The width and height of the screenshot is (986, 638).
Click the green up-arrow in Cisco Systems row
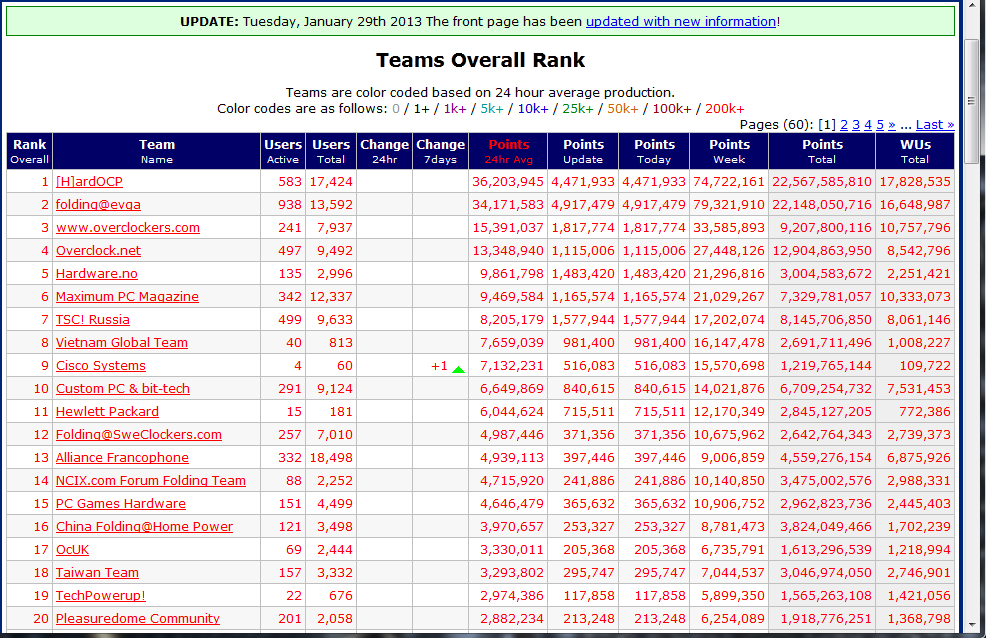(458, 370)
